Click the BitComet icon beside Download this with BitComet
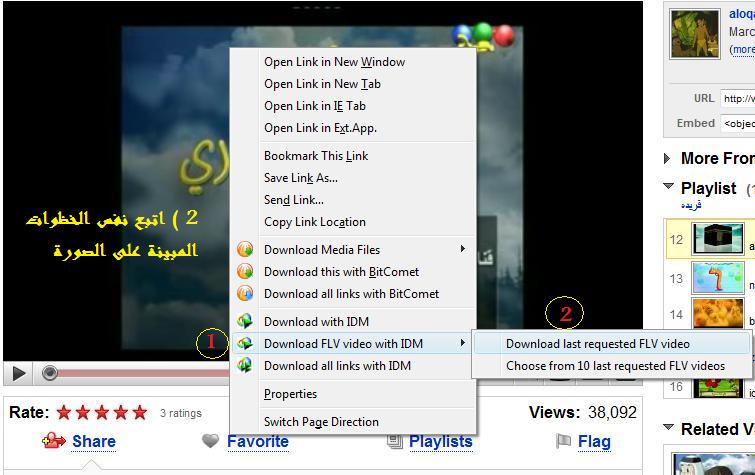Screen dimensions: 755x475 [245, 271]
